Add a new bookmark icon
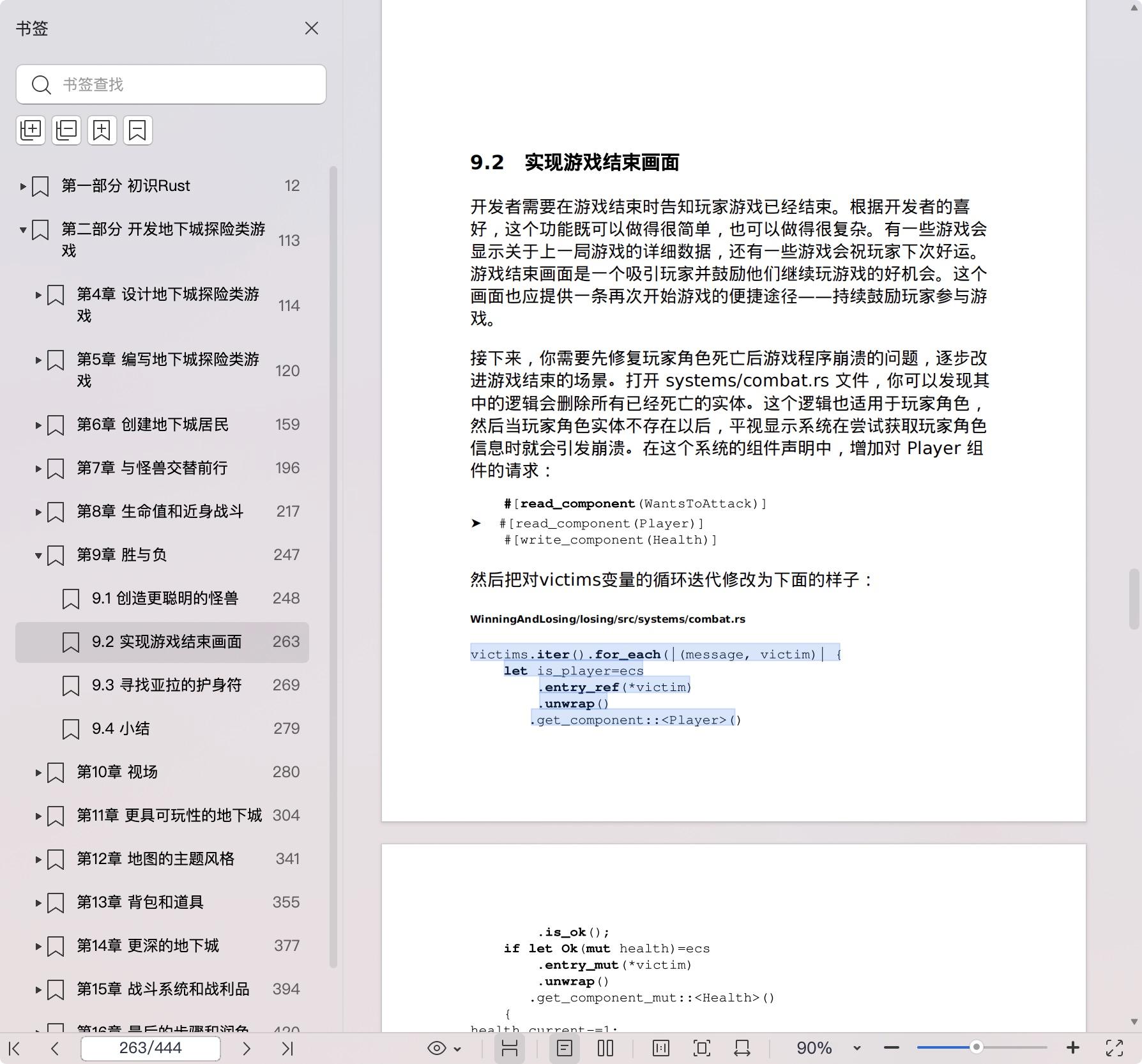Viewport: 1142px width, 1064px height. pos(102,130)
